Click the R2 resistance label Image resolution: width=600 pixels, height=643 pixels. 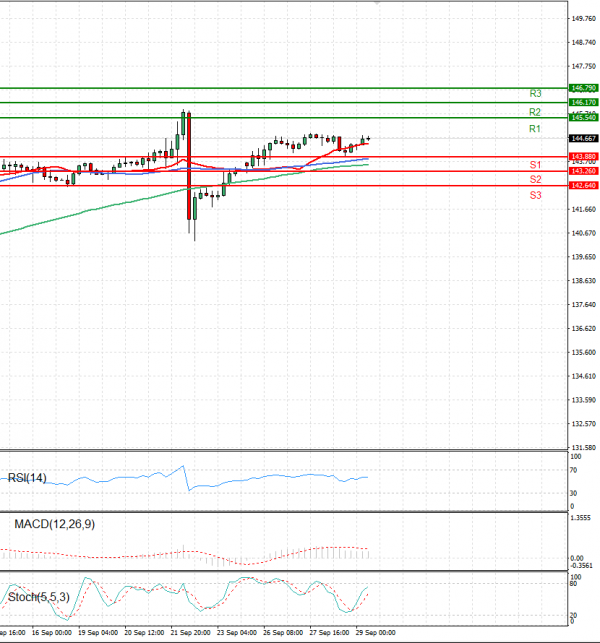click(535, 112)
